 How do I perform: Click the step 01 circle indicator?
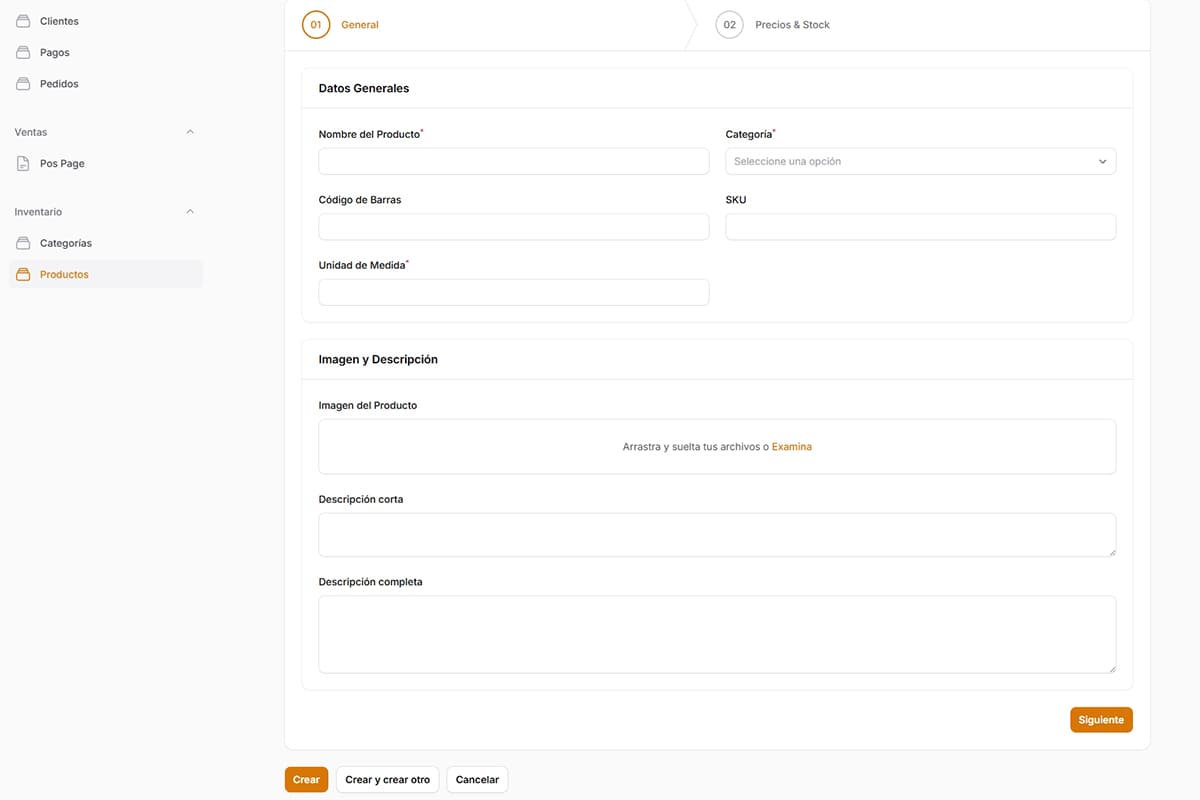(x=315, y=24)
